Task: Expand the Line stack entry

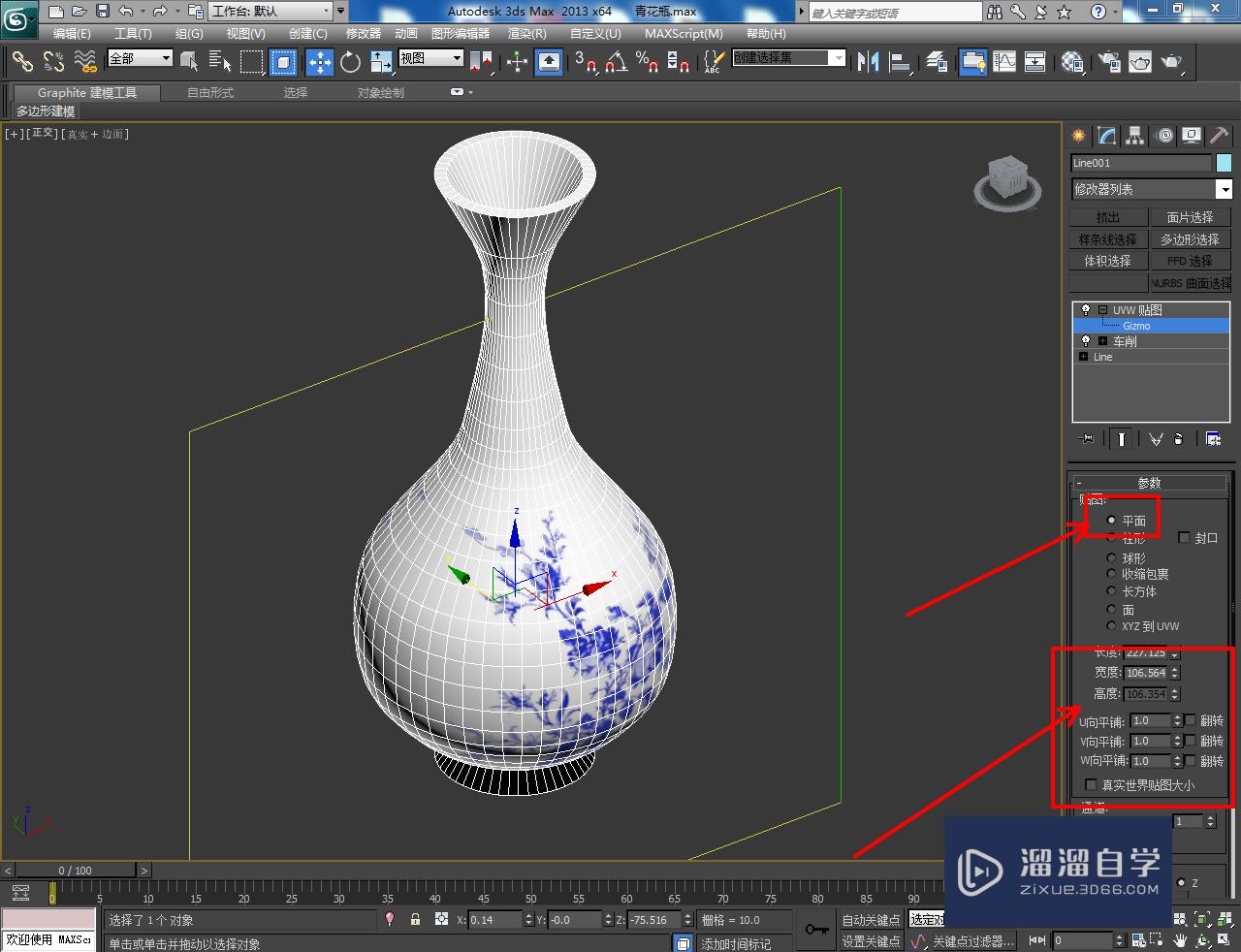Action: click(1083, 357)
